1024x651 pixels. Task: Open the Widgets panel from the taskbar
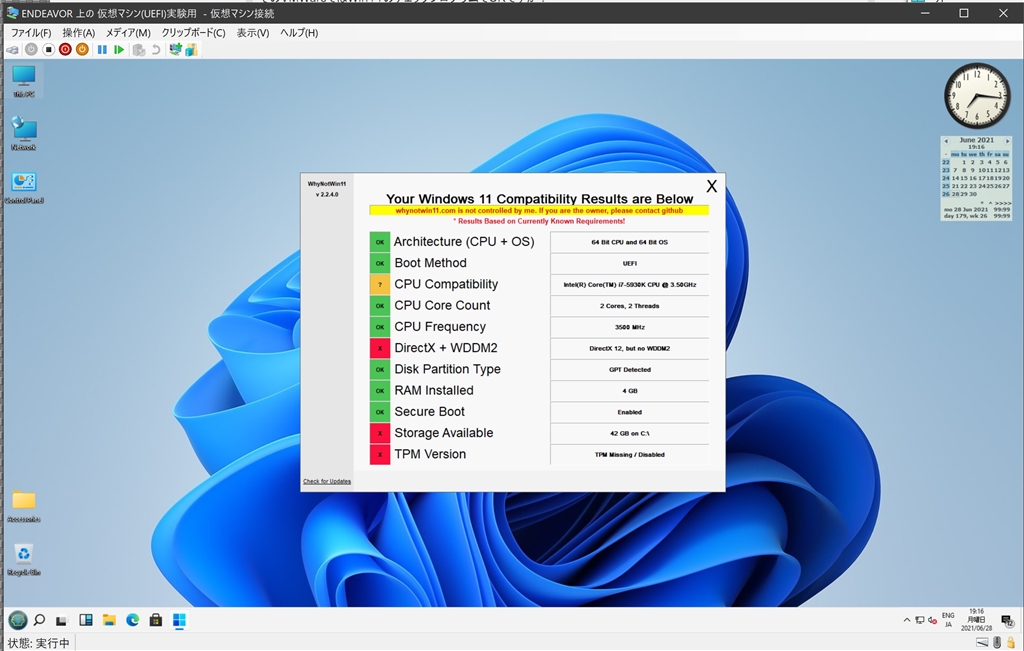tap(86, 620)
